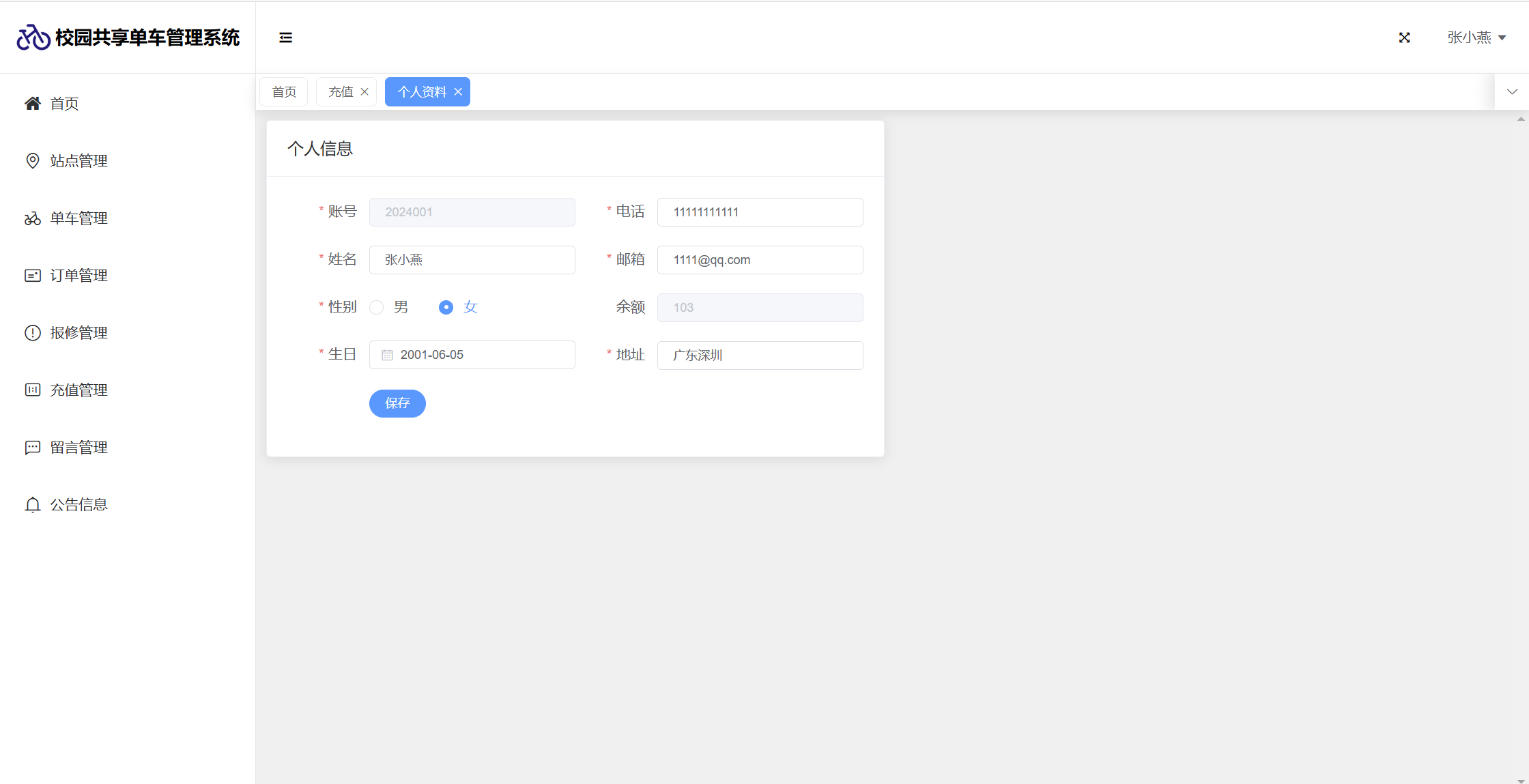Image resolution: width=1529 pixels, height=784 pixels.
Task: Click the 保存 button
Action: (x=397, y=403)
